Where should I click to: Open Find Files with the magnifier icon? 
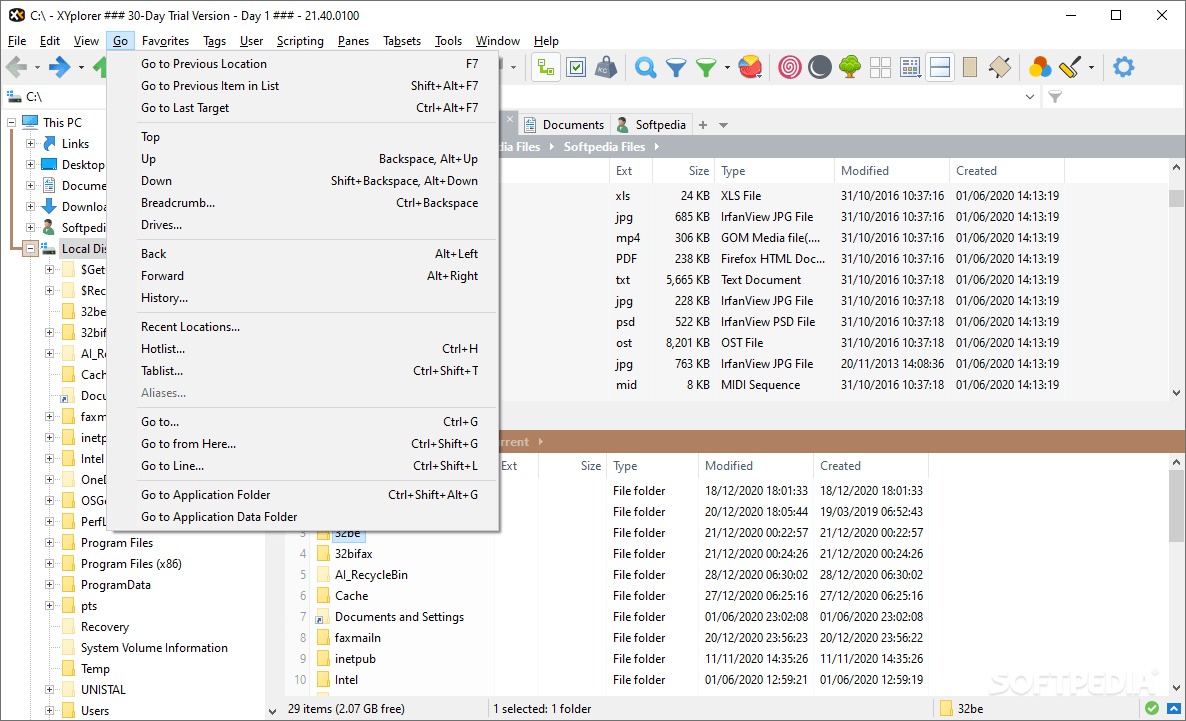(645, 67)
